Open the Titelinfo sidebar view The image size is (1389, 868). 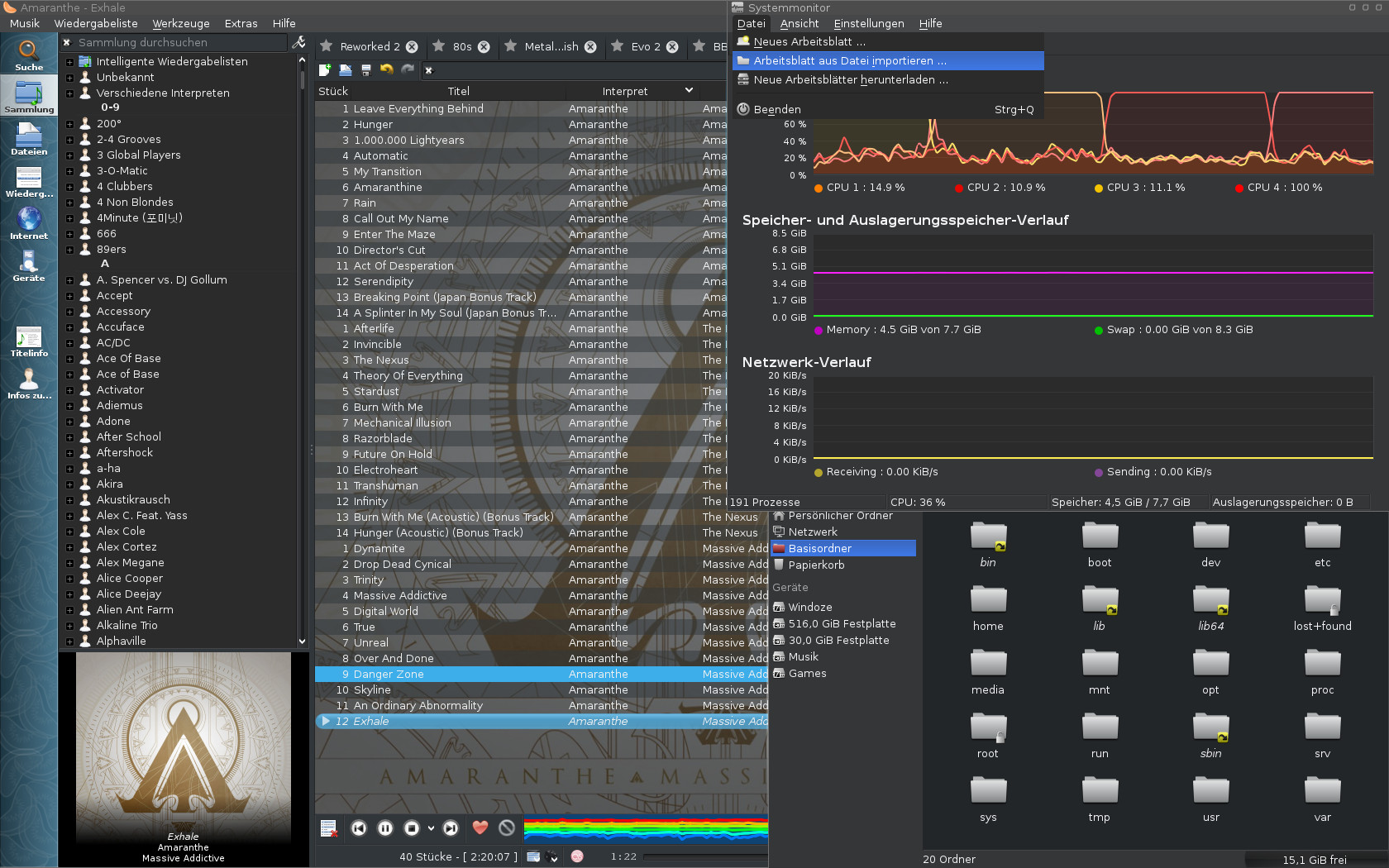tap(29, 341)
